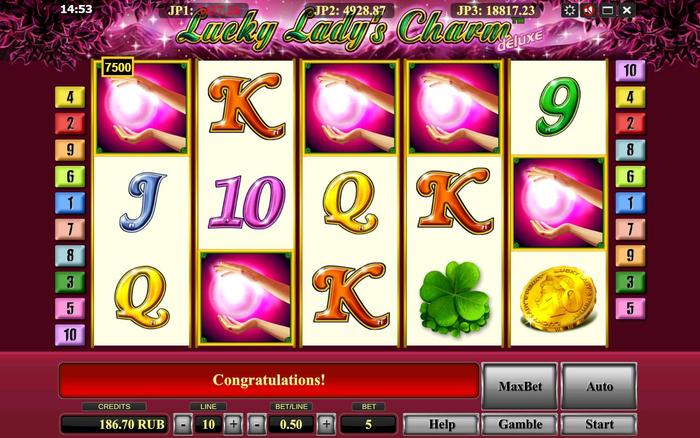Toggle payline 10 marker on right side
700x438 pixels.
(630, 70)
